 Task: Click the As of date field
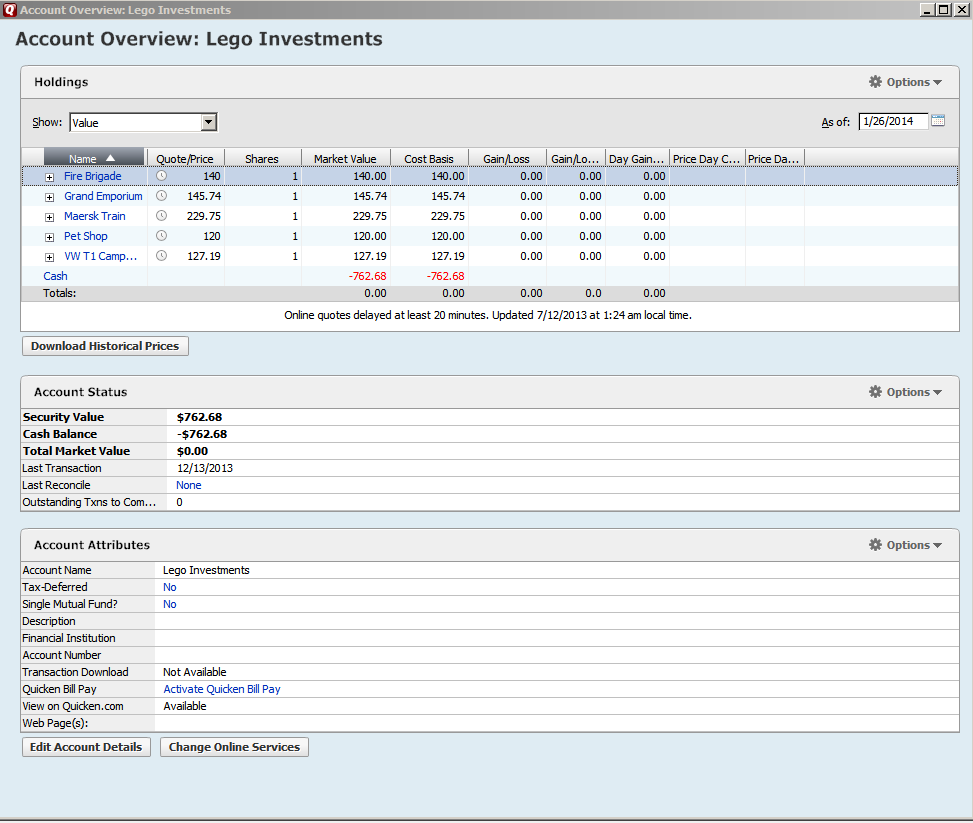[893, 121]
